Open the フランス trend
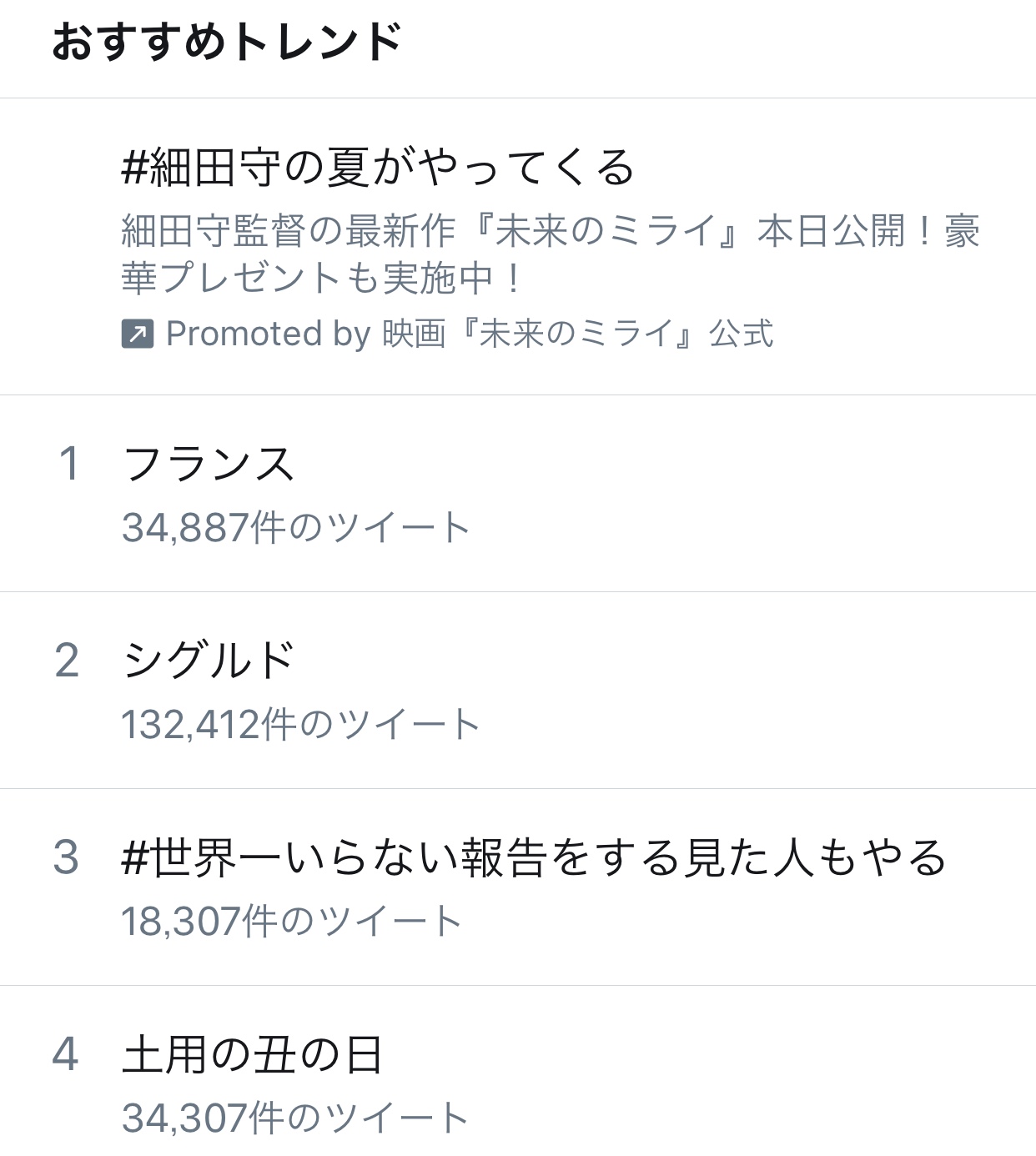 click(209, 464)
